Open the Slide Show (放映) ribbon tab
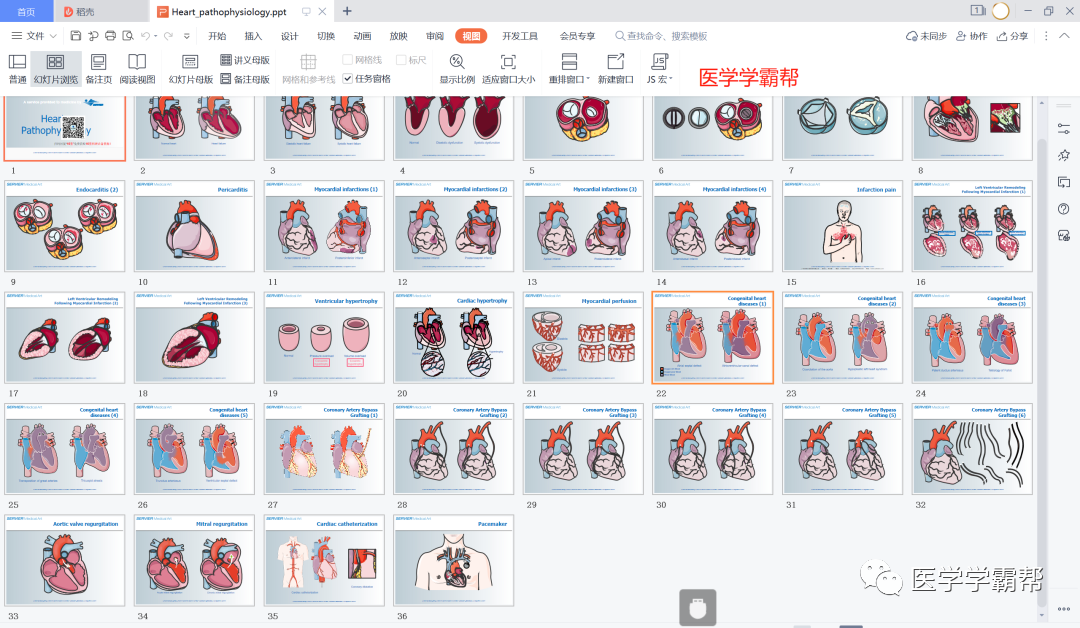 399,36
